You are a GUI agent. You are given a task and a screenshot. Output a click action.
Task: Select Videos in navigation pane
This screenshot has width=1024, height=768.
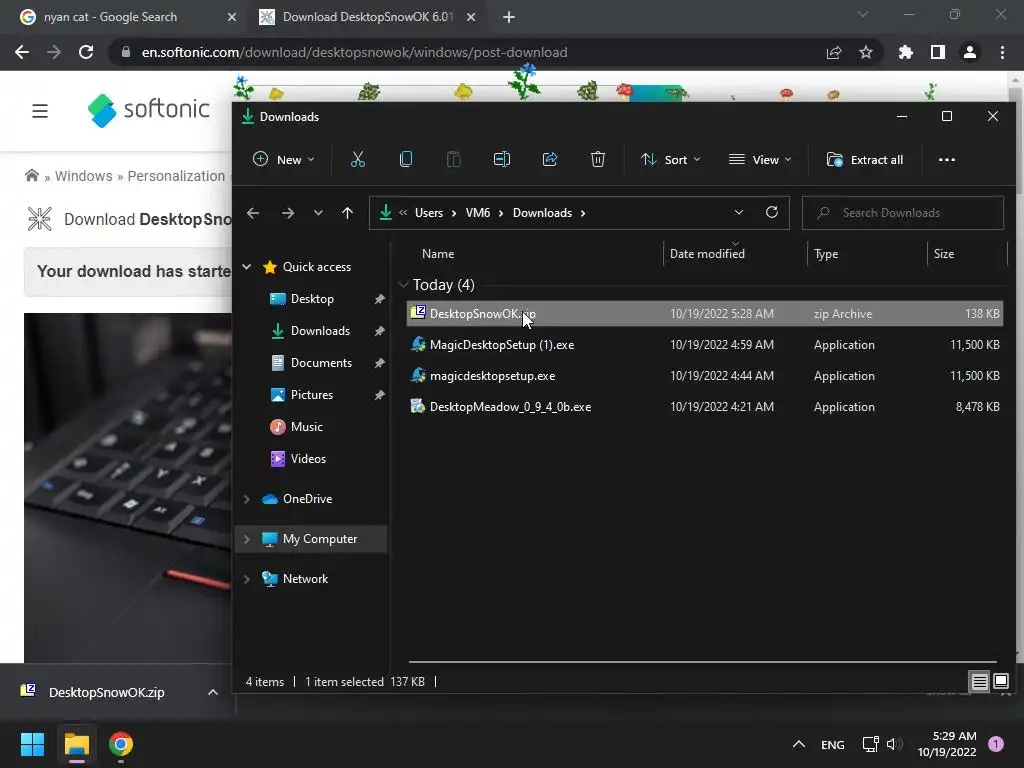coord(308,458)
